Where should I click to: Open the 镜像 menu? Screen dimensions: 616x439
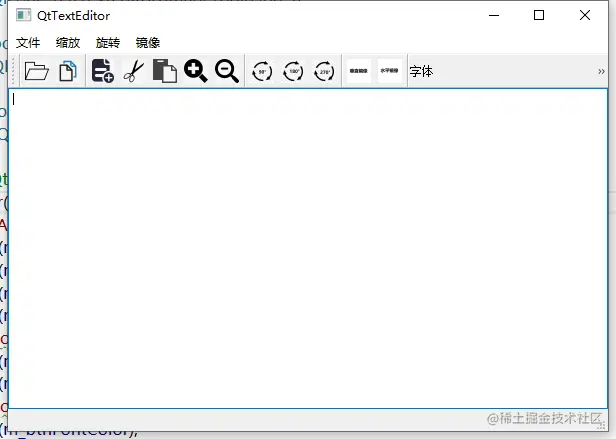tap(148, 42)
